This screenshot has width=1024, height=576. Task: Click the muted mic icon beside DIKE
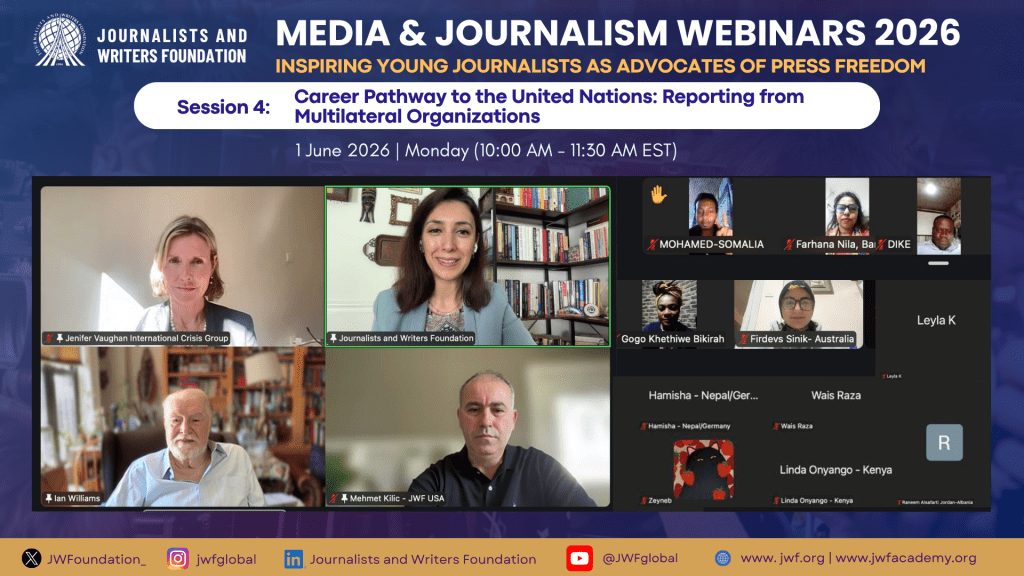point(881,244)
